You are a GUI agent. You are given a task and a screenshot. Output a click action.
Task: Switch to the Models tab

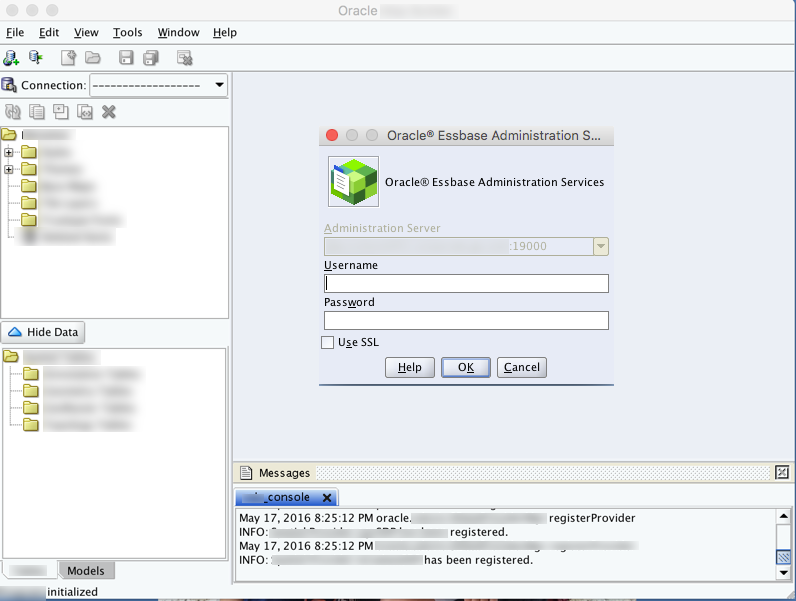click(85, 571)
